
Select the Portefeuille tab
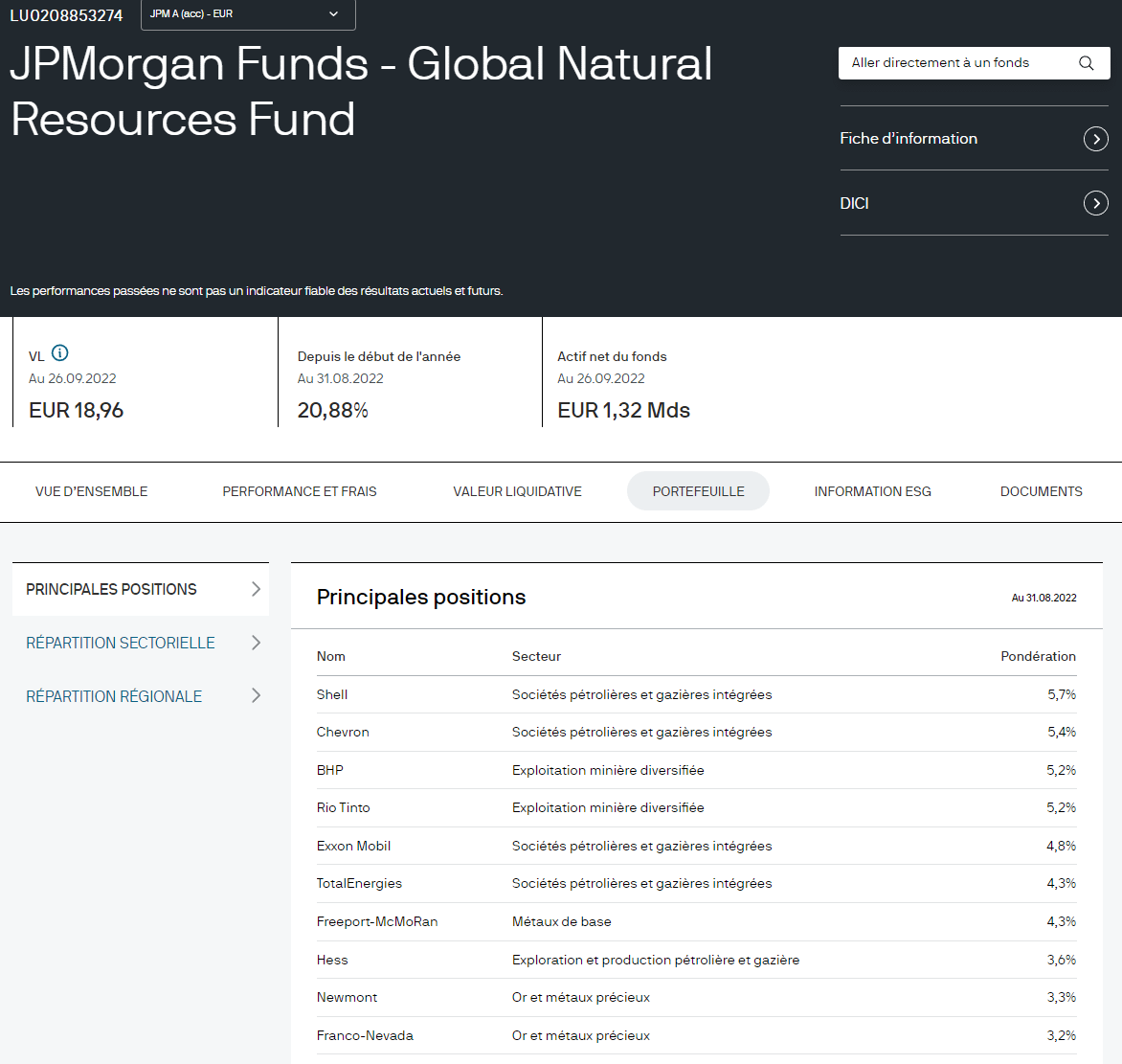pos(698,491)
